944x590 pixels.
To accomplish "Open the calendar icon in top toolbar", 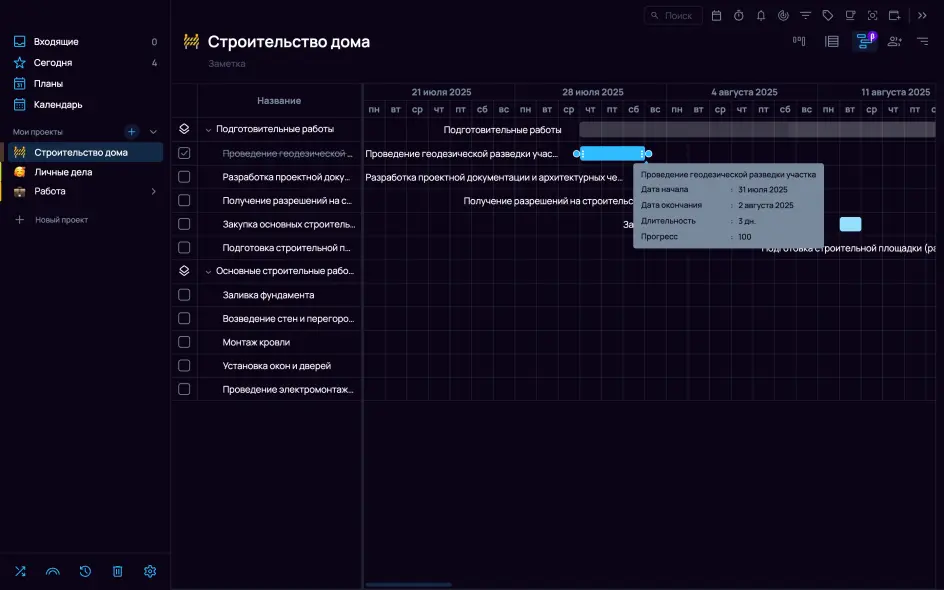I will [714, 15].
